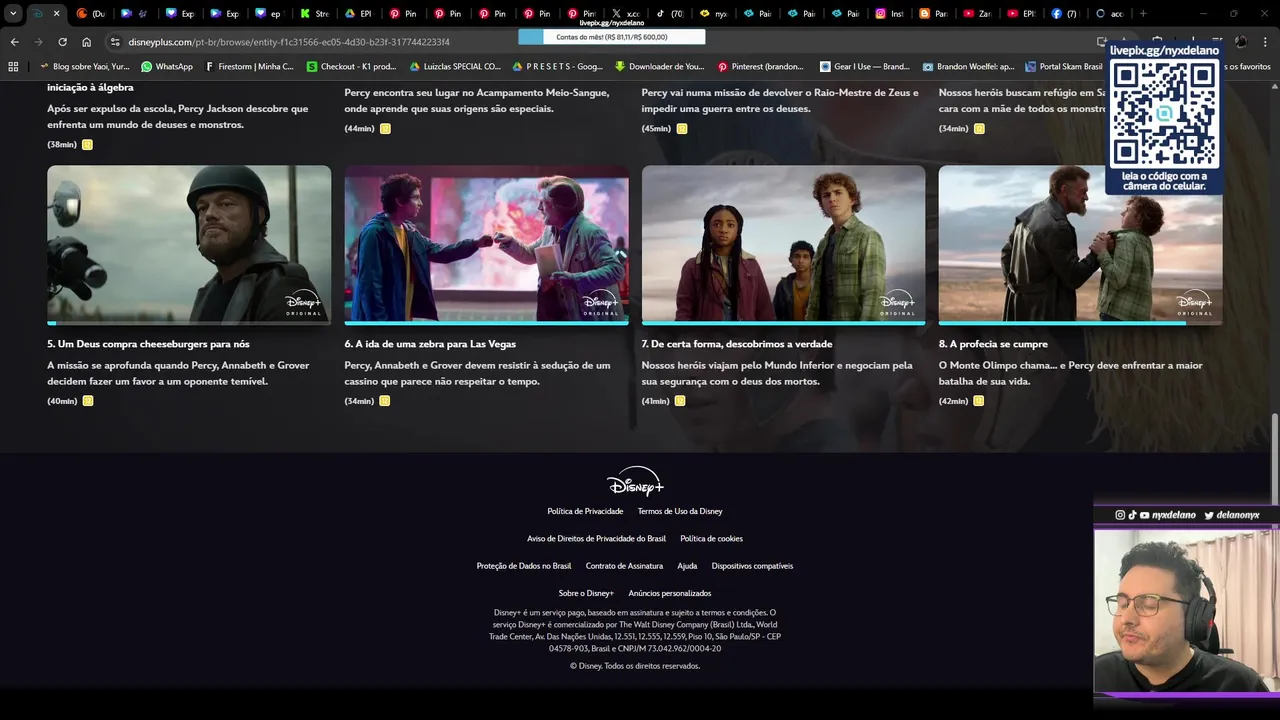
Task: Click the rating badge next to 38min
Action: coord(87,145)
